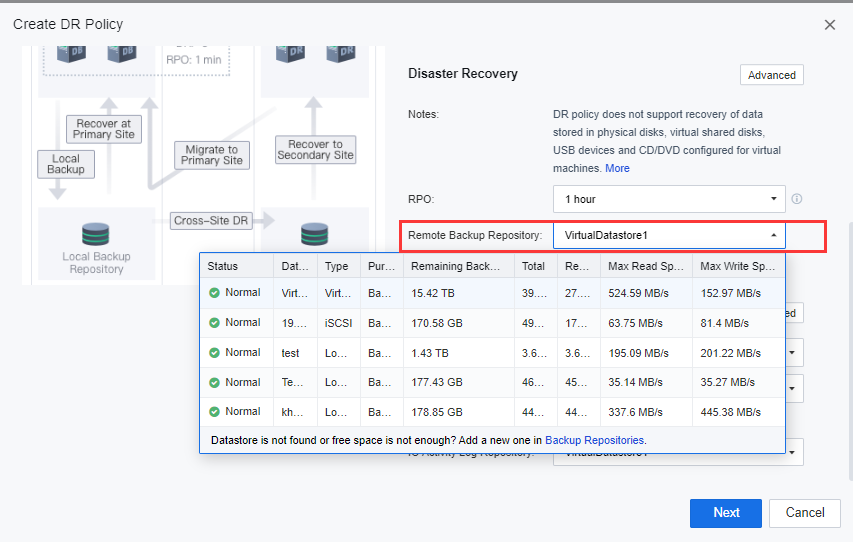Open the RPO 1 hour dropdown

click(668, 199)
